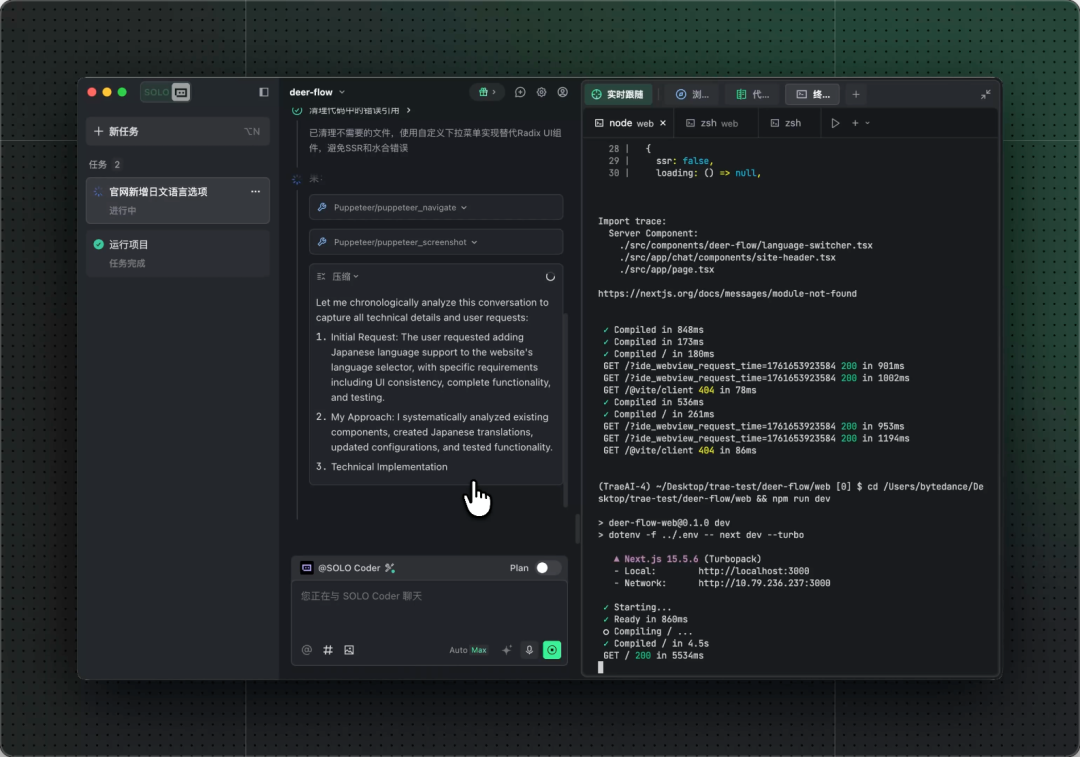Open the user profile icon

[562, 92]
